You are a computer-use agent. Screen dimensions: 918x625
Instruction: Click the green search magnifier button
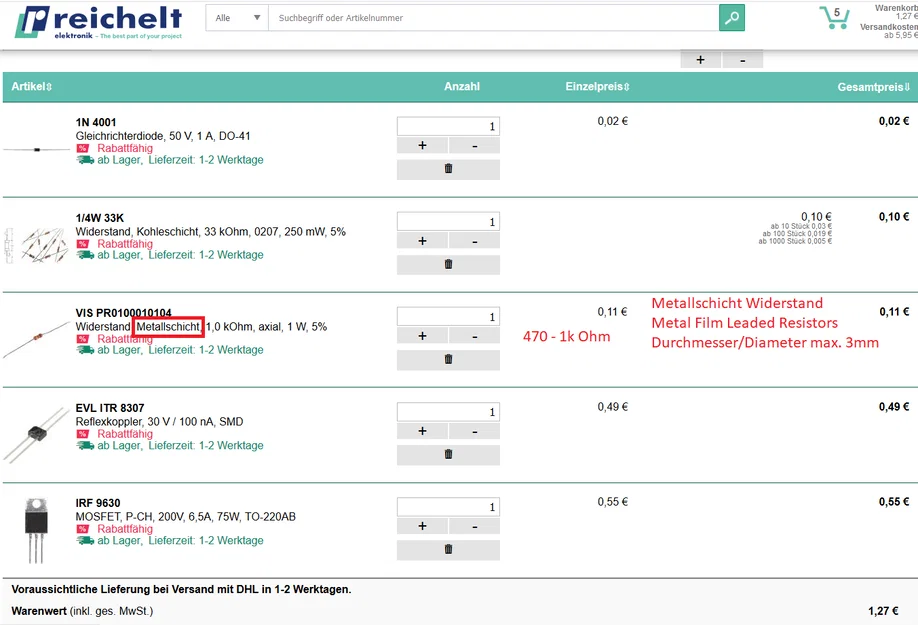pos(732,18)
